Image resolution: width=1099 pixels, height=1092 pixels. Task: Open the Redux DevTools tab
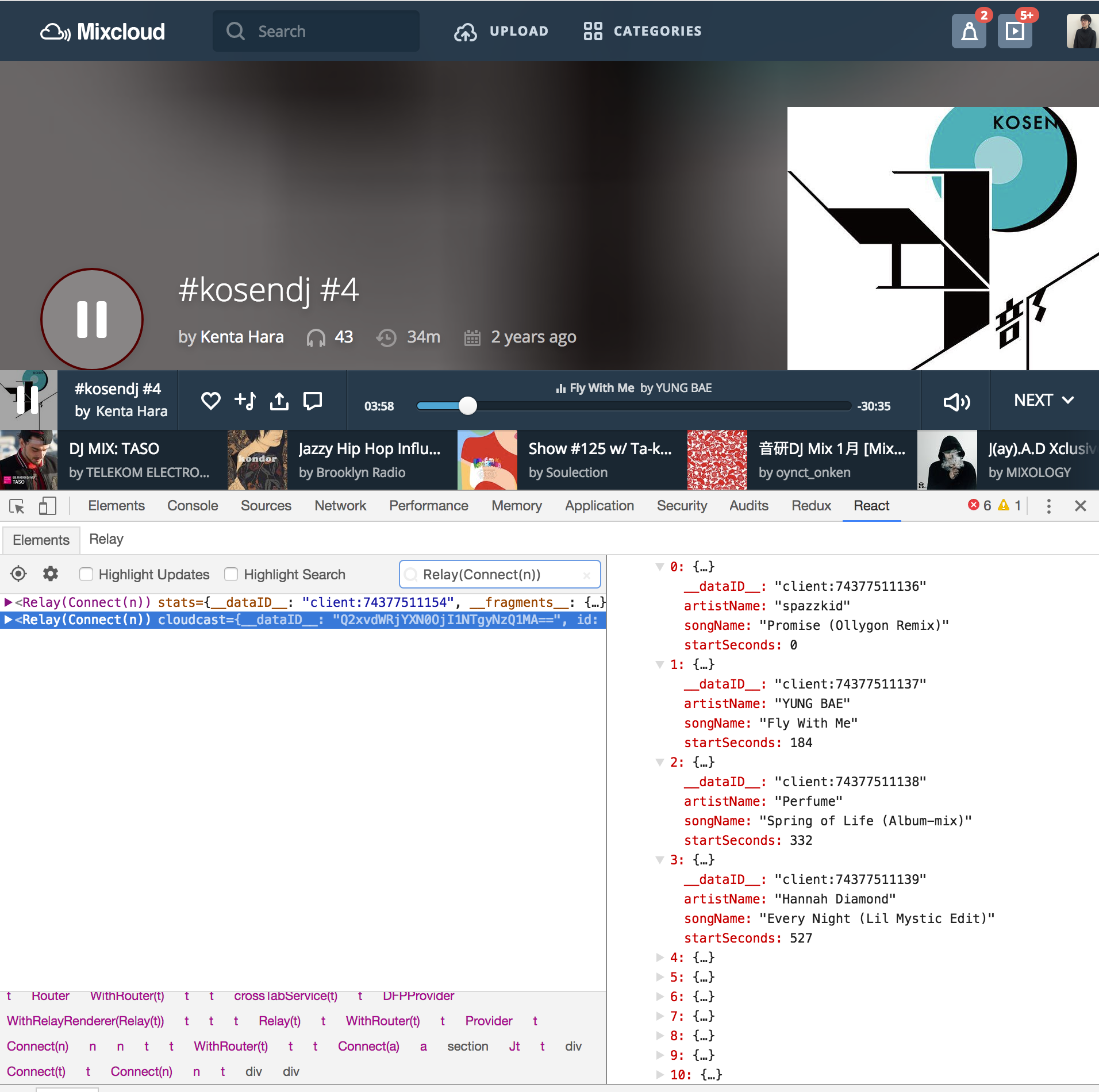tap(812, 506)
